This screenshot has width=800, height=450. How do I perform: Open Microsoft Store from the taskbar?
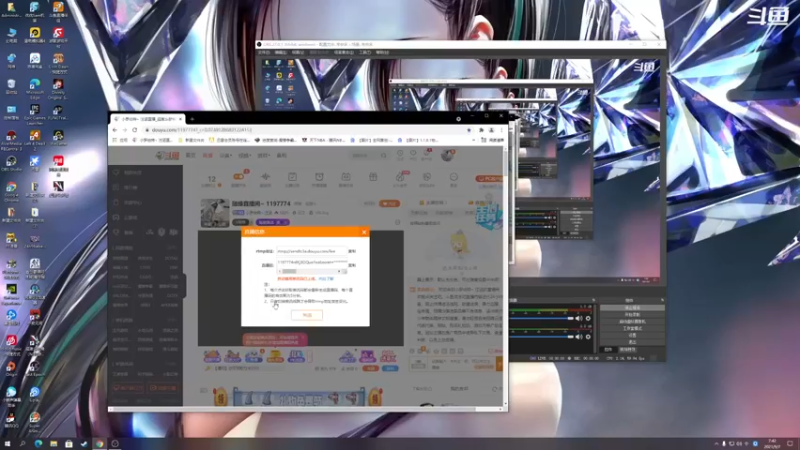coord(69,444)
